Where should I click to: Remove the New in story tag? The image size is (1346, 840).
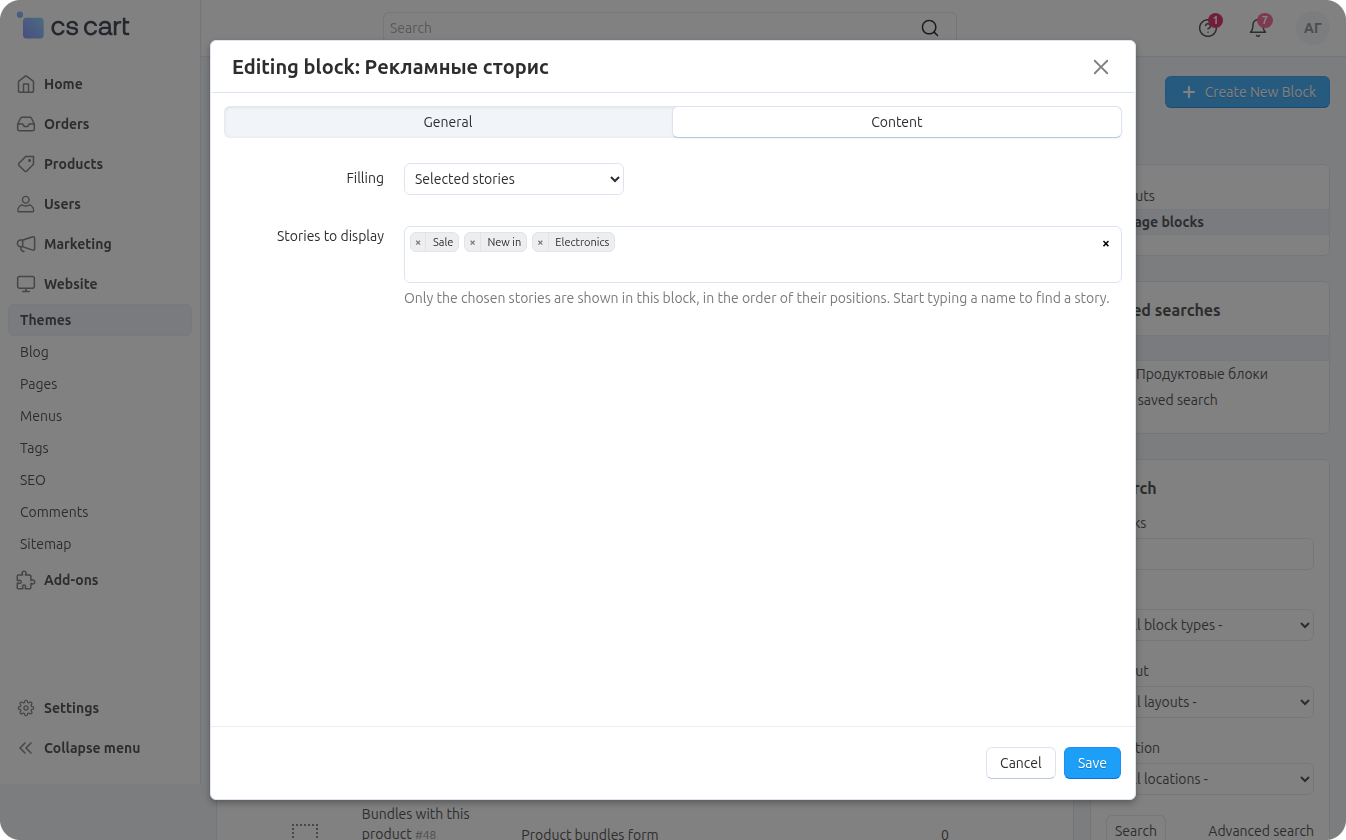click(x=472, y=242)
